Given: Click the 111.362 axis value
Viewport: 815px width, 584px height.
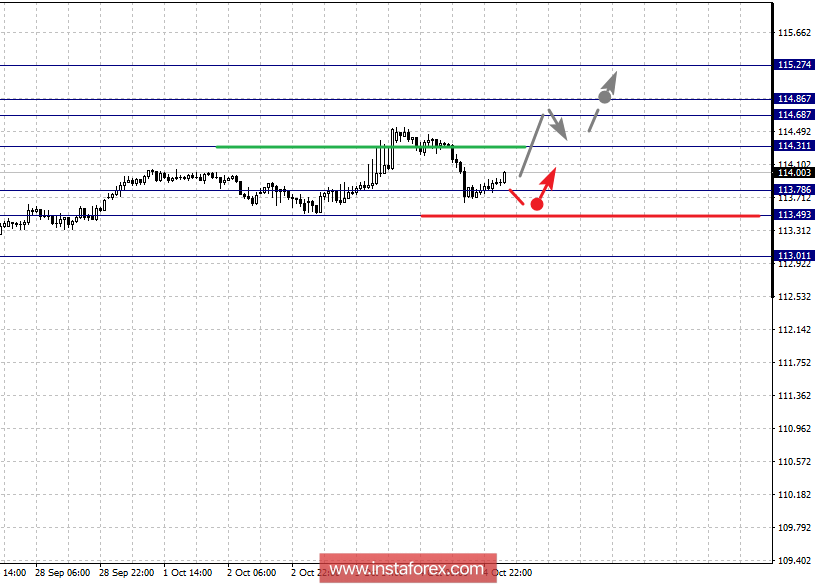Looking at the screenshot, I should point(794,396).
